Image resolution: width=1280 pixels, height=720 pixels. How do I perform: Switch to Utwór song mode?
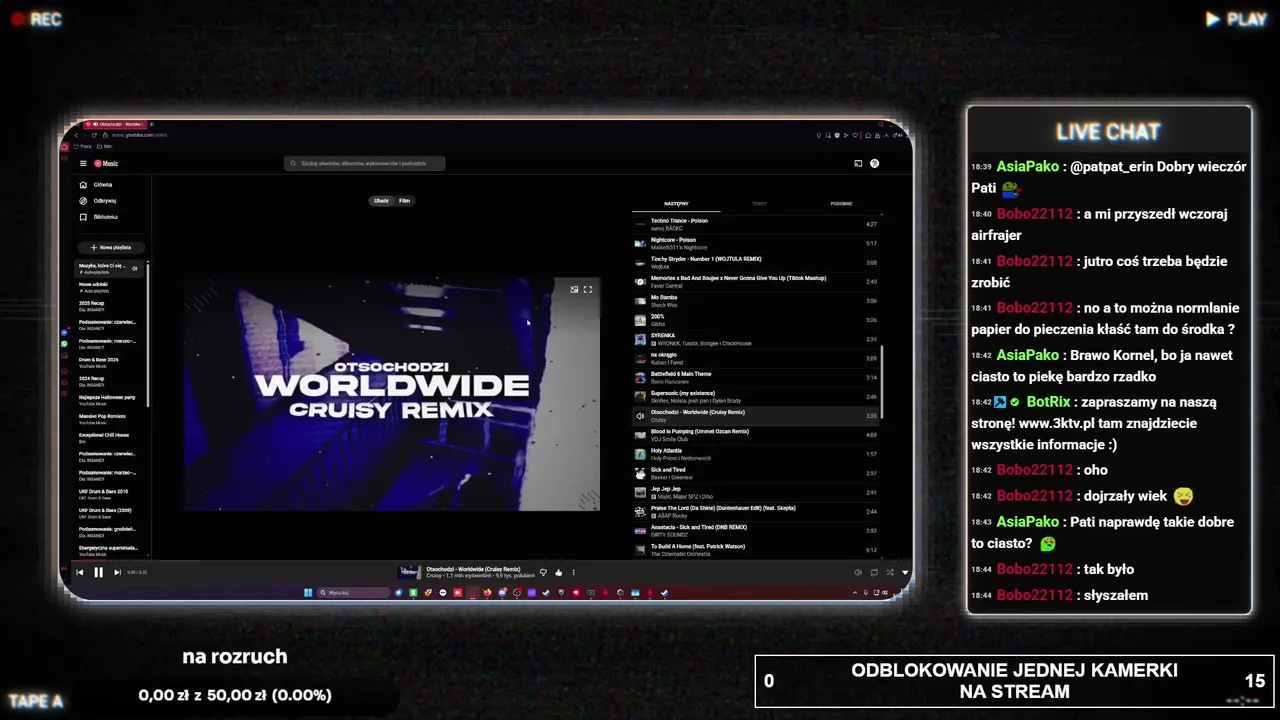(x=381, y=201)
